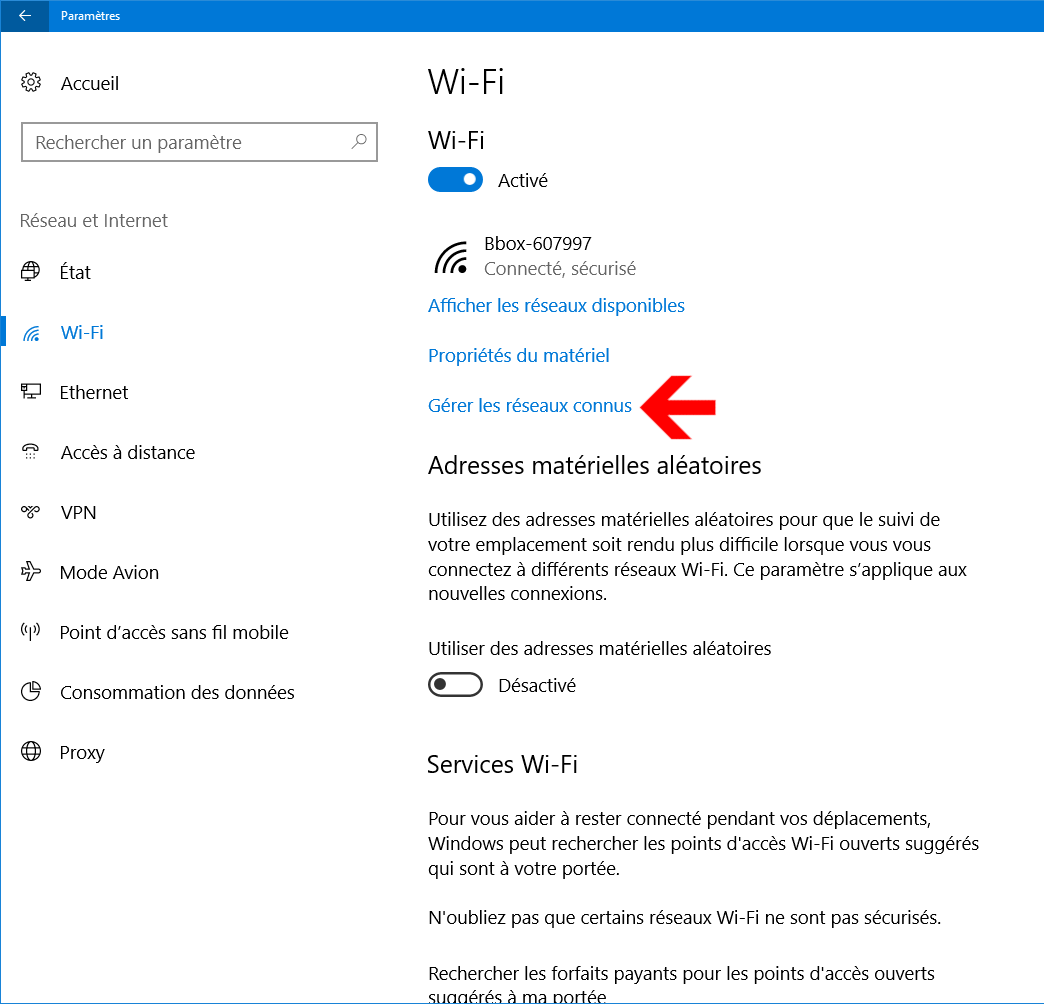Image resolution: width=1044 pixels, height=1004 pixels.
Task: Enable the random hardware addresses toggle
Action: click(455, 684)
